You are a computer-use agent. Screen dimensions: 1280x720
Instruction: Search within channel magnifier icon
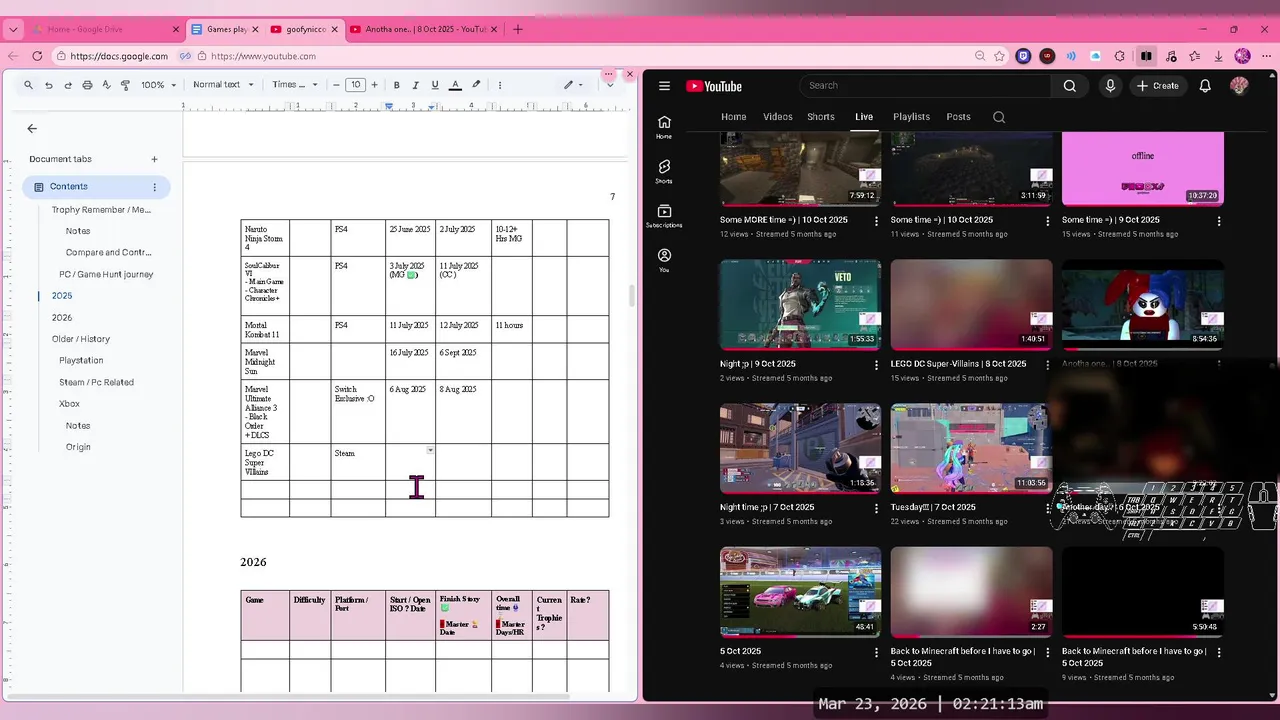click(x=999, y=117)
